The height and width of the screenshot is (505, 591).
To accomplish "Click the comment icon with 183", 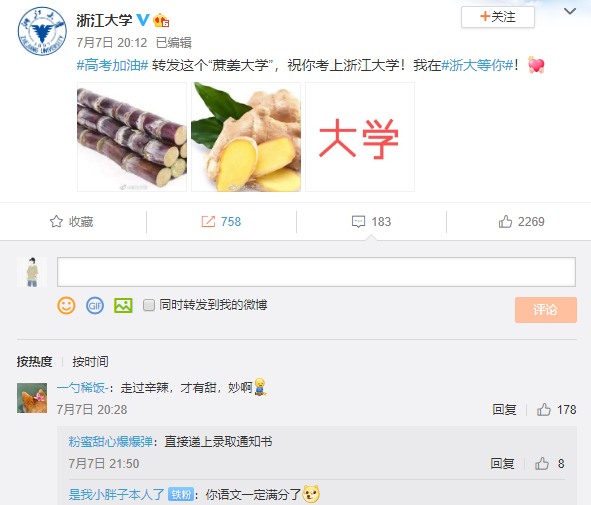I will (x=358, y=222).
